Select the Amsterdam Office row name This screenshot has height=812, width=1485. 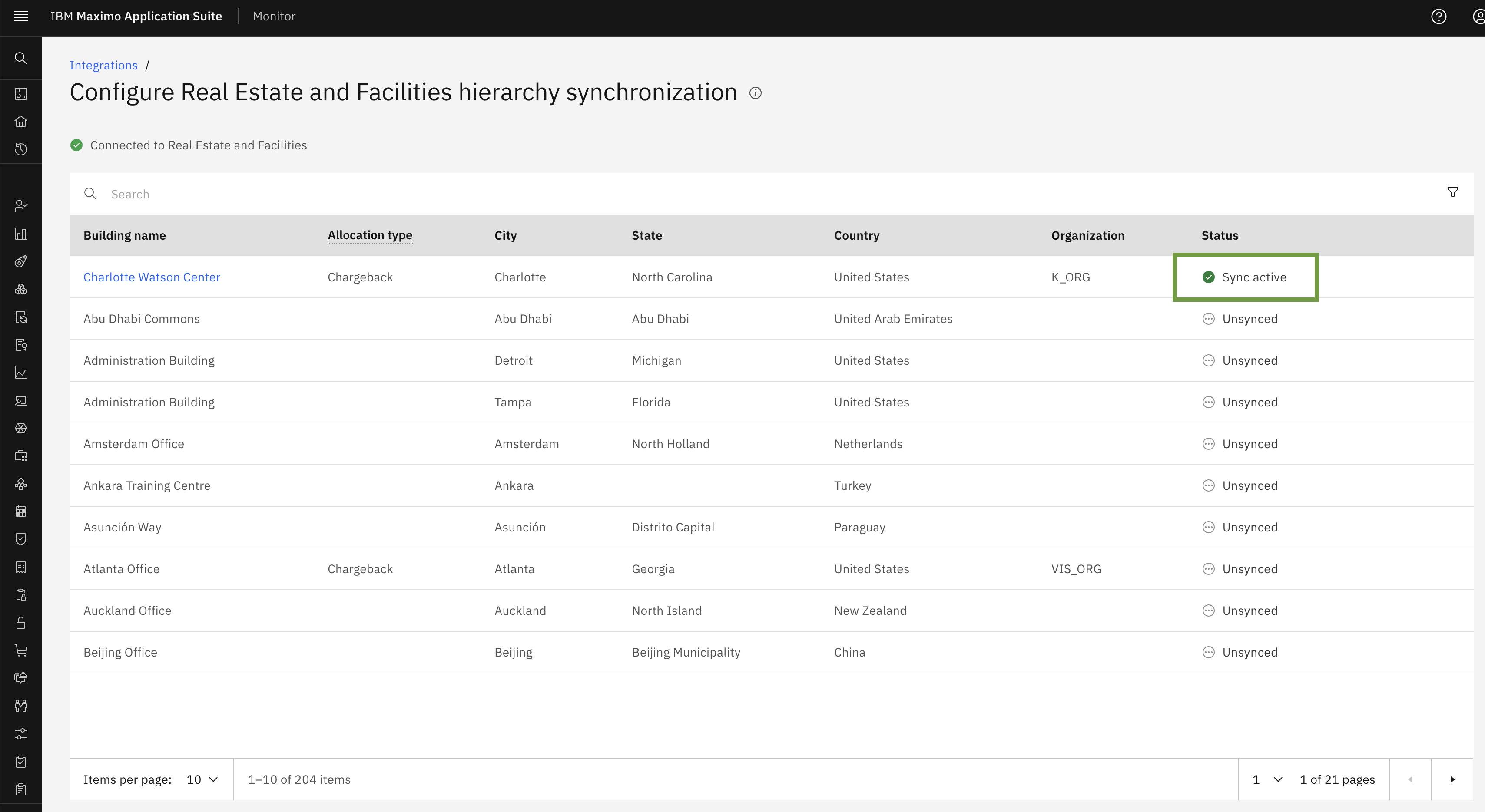point(134,444)
